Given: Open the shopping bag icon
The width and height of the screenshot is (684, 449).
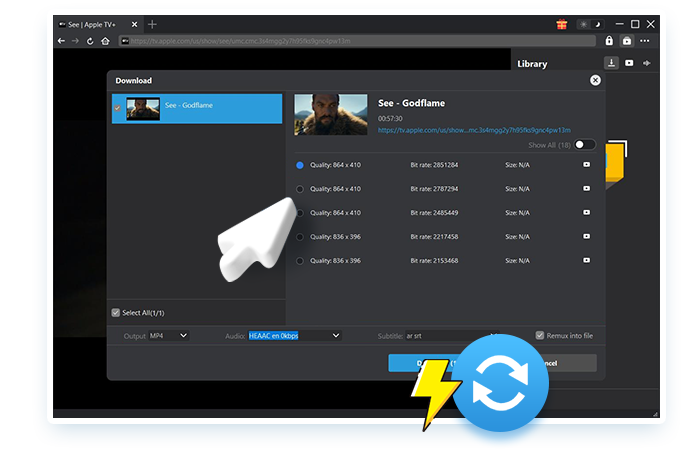Looking at the screenshot, I should tap(627, 41).
